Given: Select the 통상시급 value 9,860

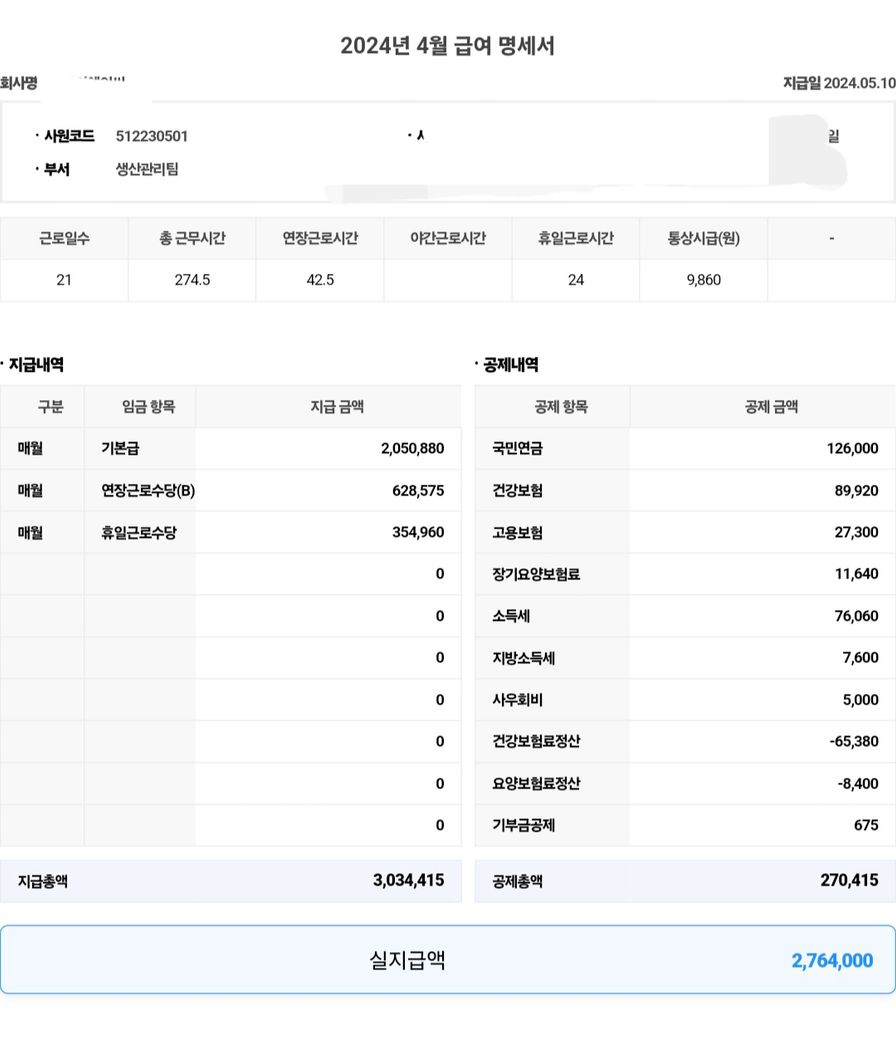Looking at the screenshot, I should coord(704,280).
